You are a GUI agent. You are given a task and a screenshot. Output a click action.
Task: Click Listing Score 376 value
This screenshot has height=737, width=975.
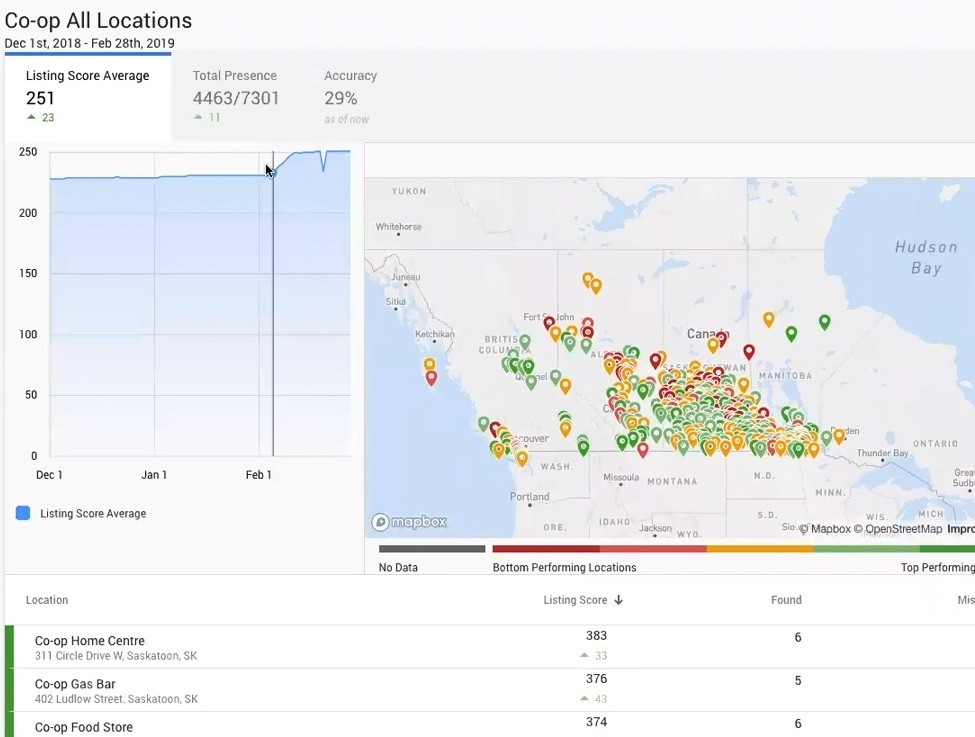[596, 679]
